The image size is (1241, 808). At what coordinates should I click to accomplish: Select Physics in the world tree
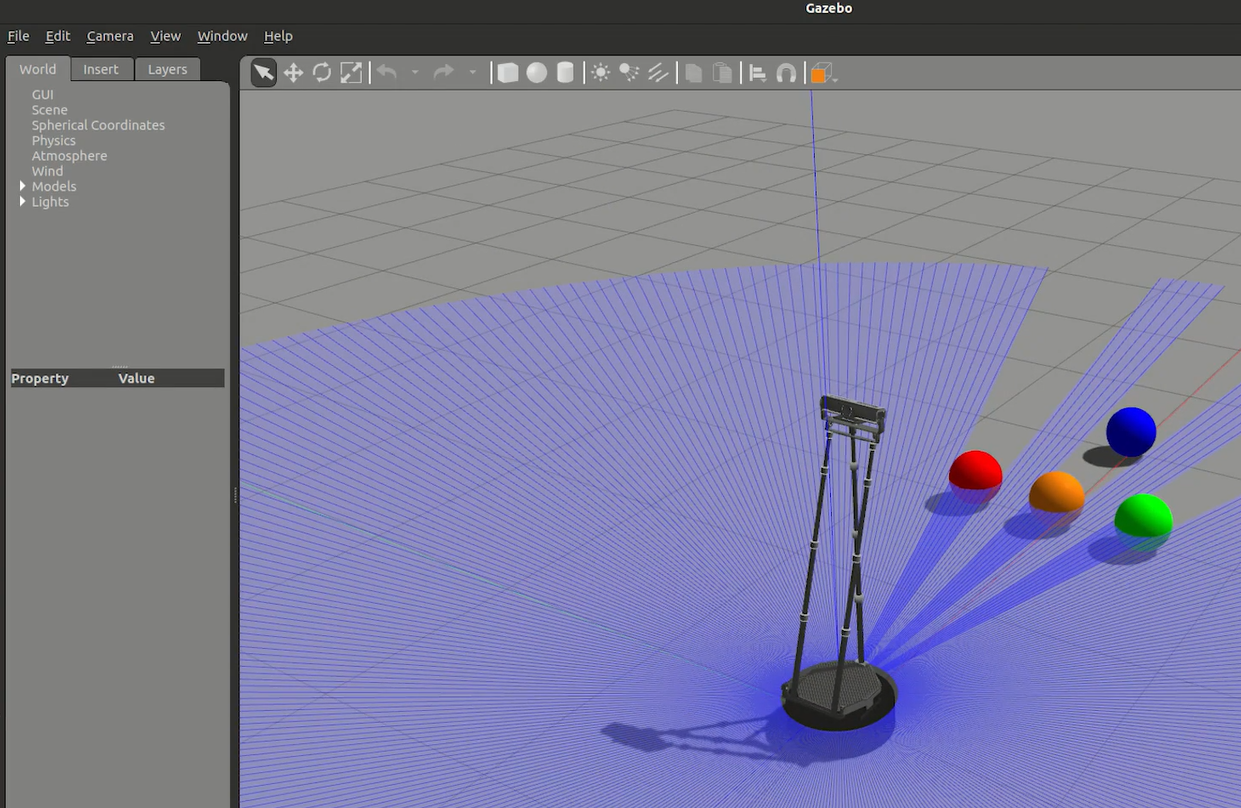coord(54,141)
